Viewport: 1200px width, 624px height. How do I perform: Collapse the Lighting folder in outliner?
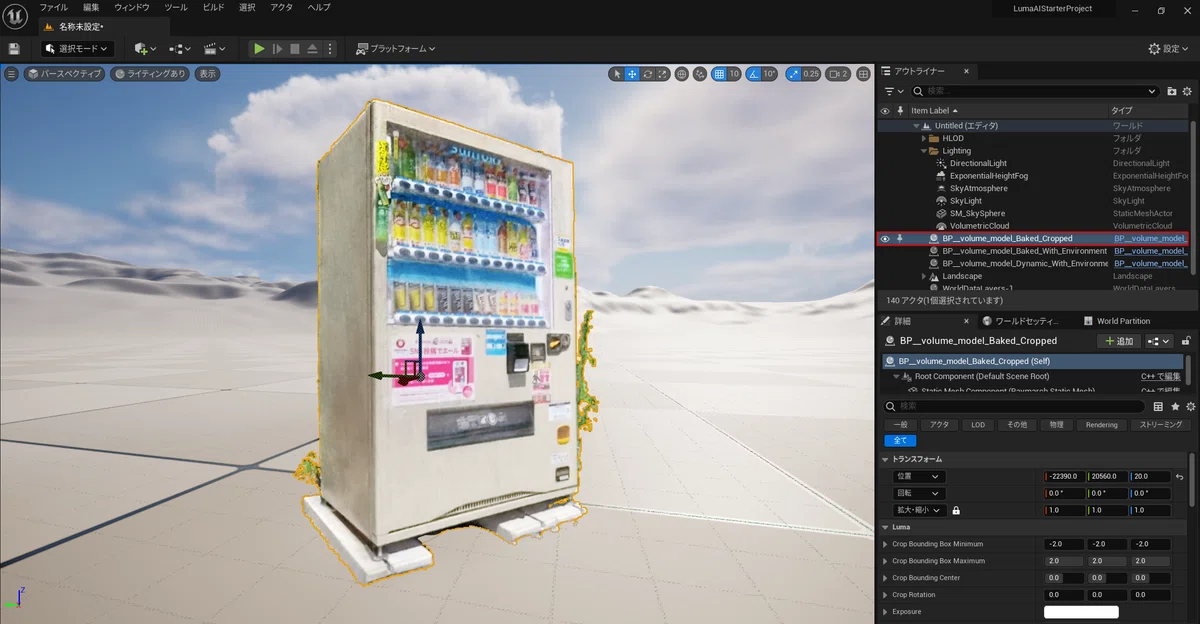pos(924,151)
